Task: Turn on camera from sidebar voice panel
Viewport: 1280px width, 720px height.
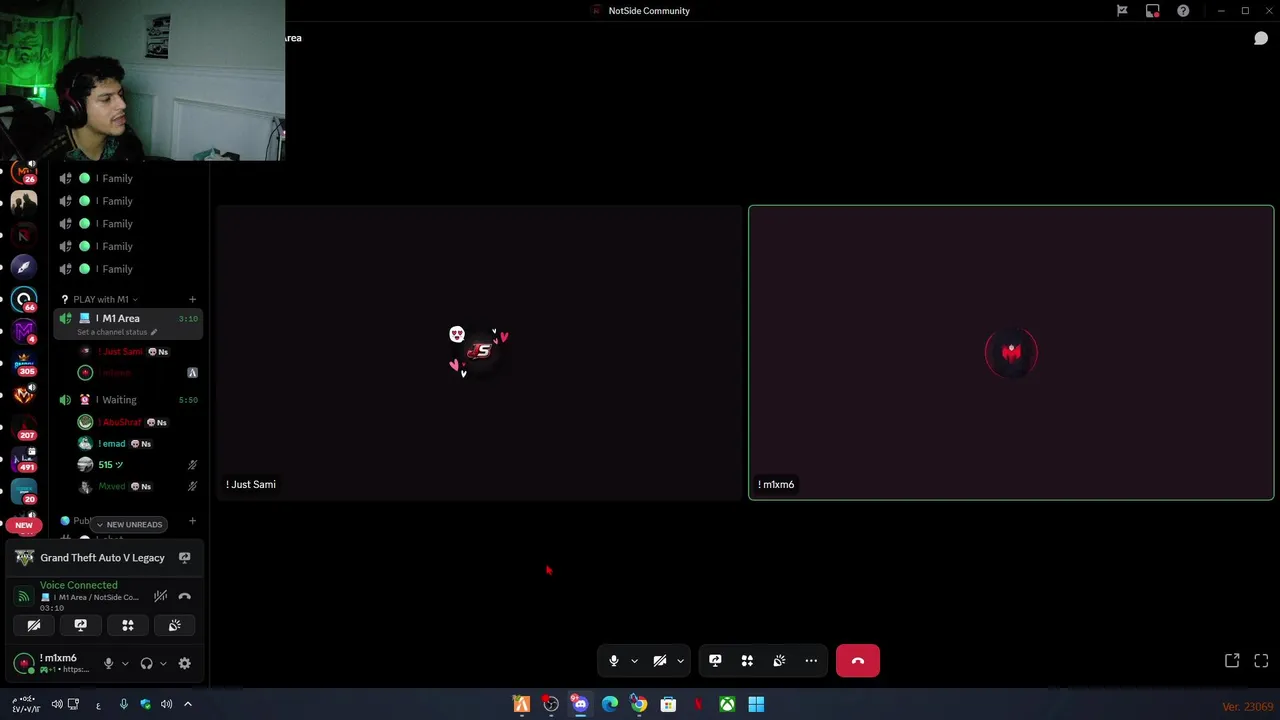Action: pos(34,626)
